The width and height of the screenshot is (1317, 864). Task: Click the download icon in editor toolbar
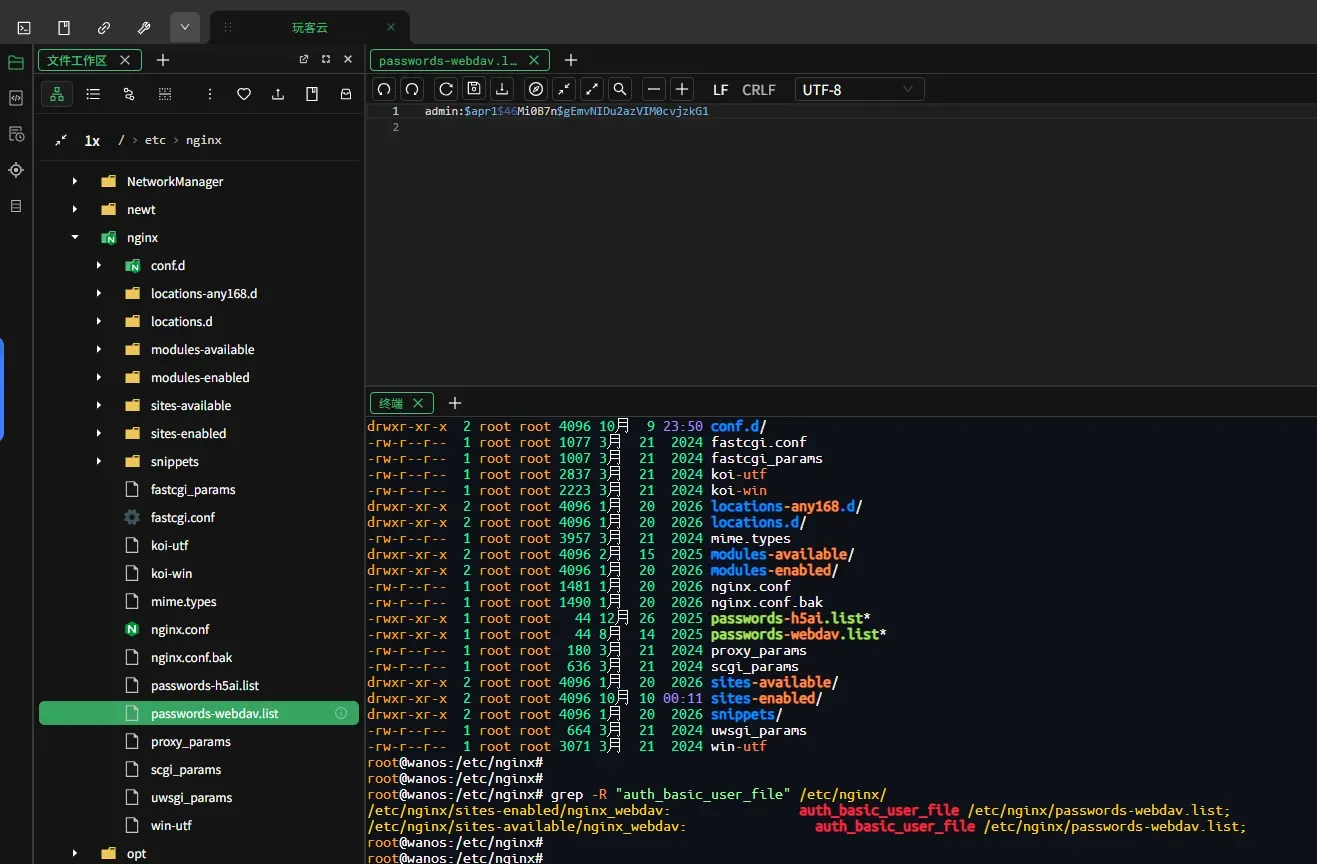click(x=502, y=89)
